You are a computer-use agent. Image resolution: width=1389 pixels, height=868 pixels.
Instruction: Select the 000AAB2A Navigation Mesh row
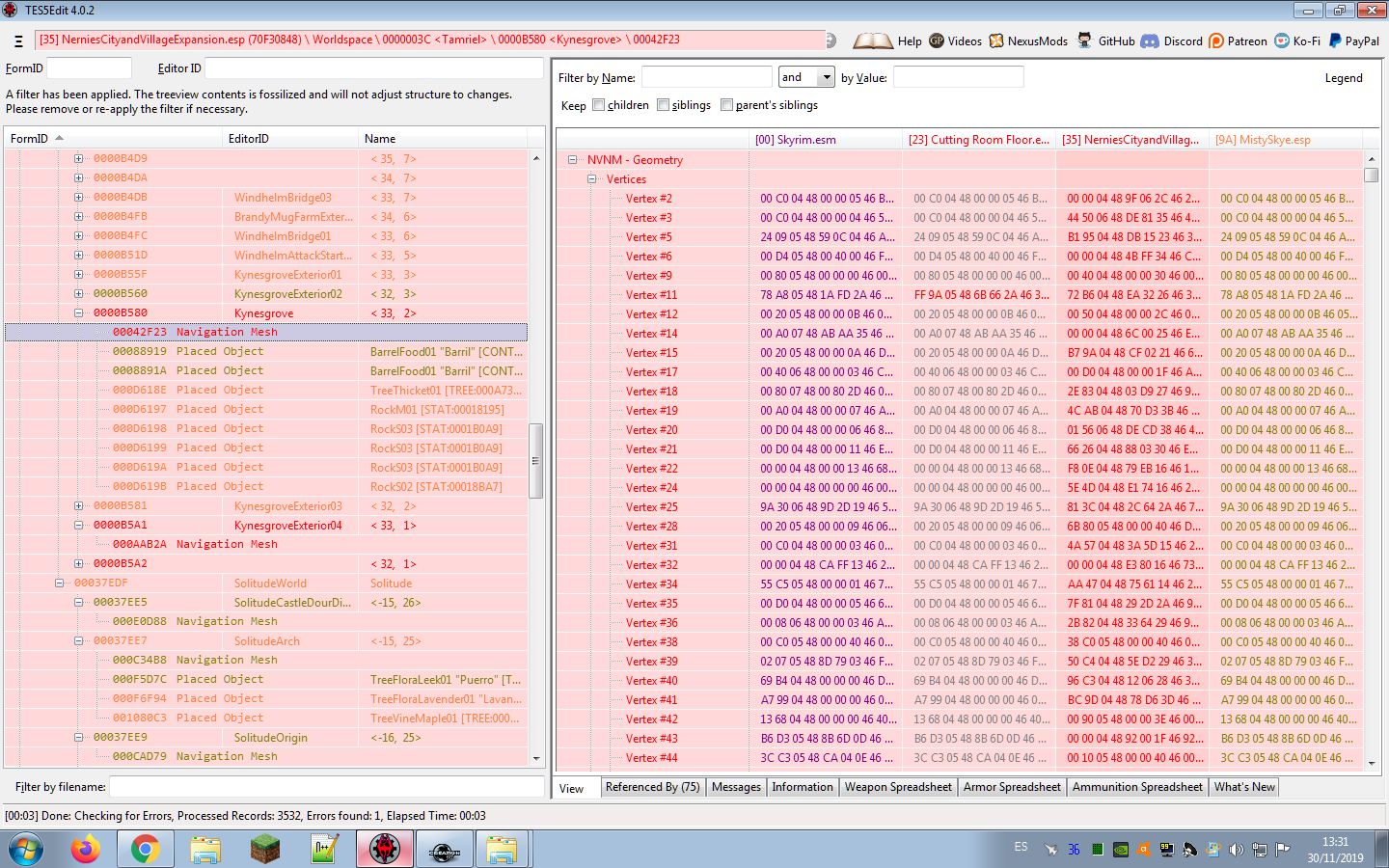[x=266, y=545]
